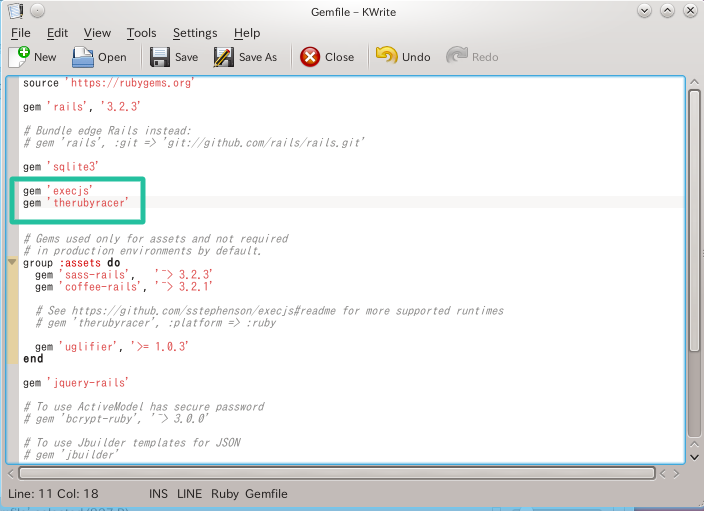The width and height of the screenshot is (704, 511).
Task: Open the Settings menu
Action: (x=195, y=33)
